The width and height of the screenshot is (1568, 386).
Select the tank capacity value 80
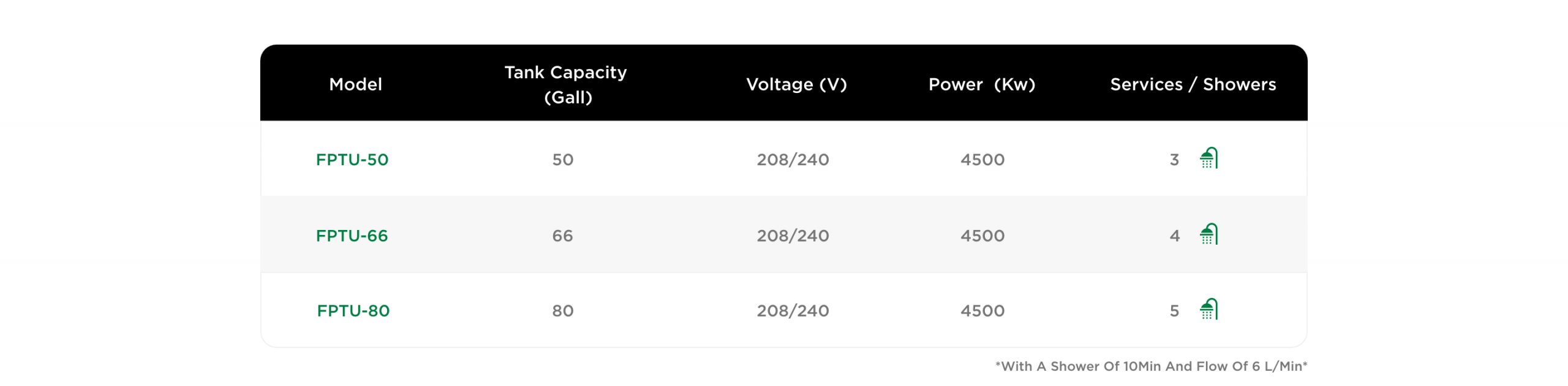(x=563, y=311)
